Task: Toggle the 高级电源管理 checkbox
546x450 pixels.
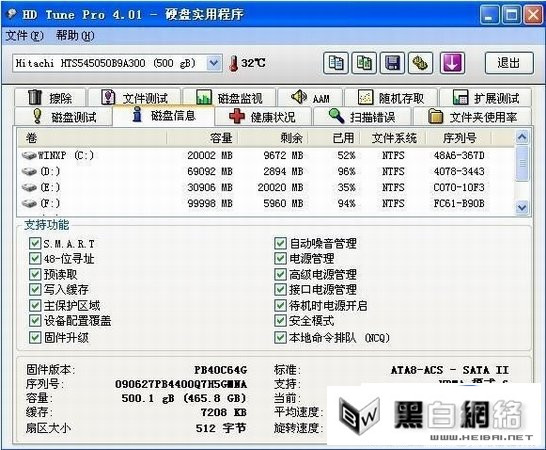Action: click(280, 274)
